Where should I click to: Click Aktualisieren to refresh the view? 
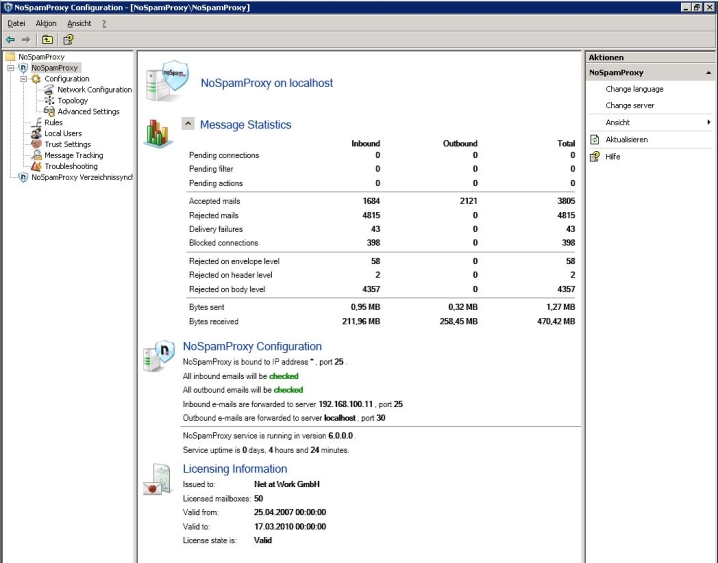click(x=626, y=140)
